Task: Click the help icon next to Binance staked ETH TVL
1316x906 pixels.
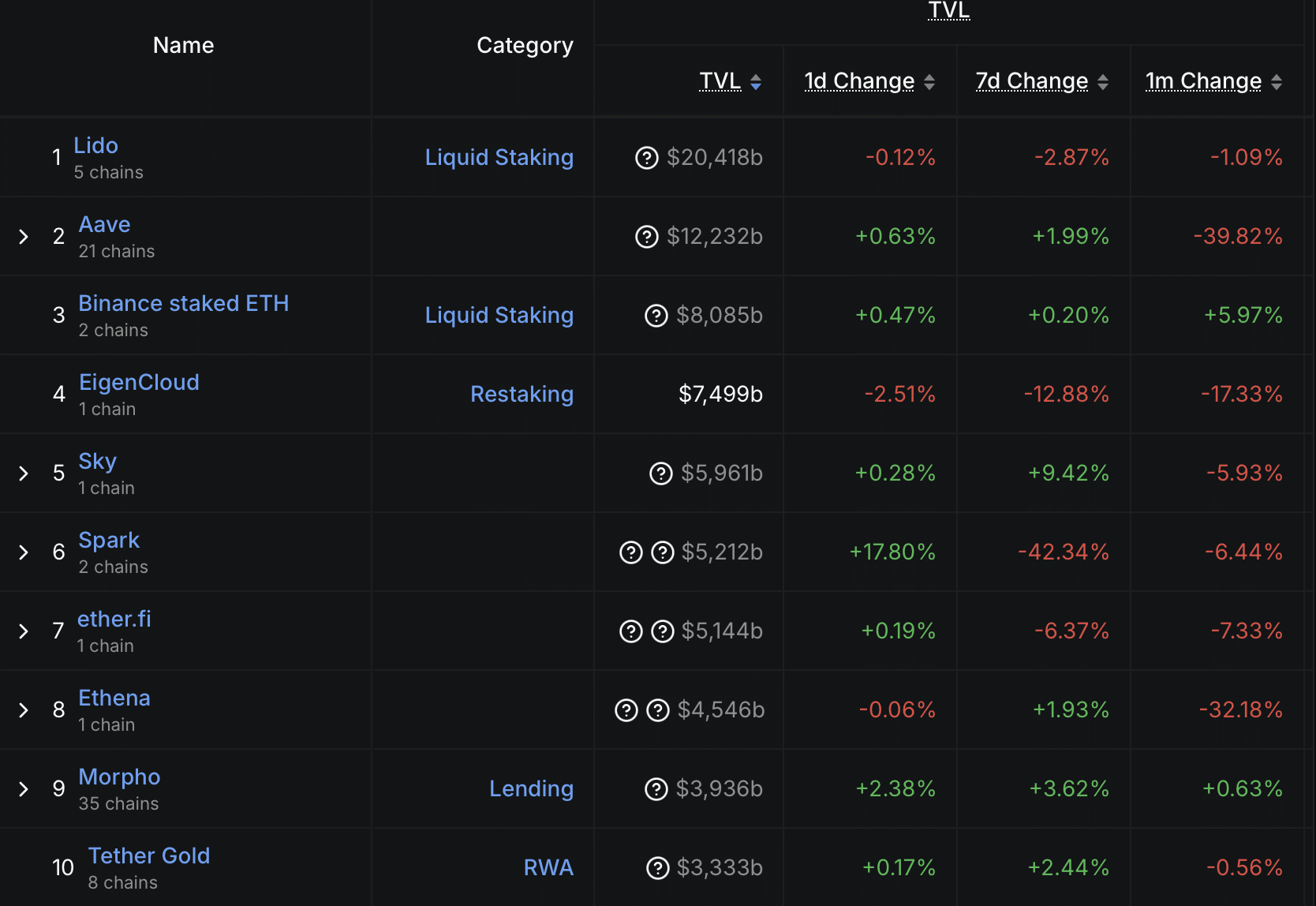Action: coord(656,316)
